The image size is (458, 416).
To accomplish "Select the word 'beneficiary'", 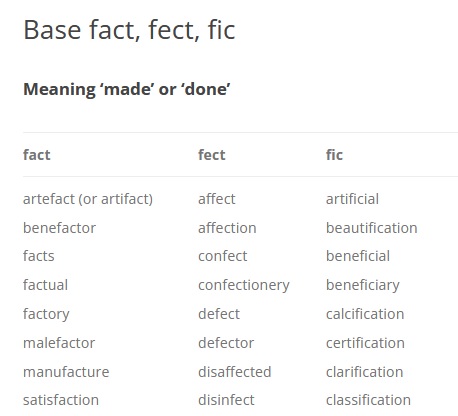I will click(x=363, y=286).
